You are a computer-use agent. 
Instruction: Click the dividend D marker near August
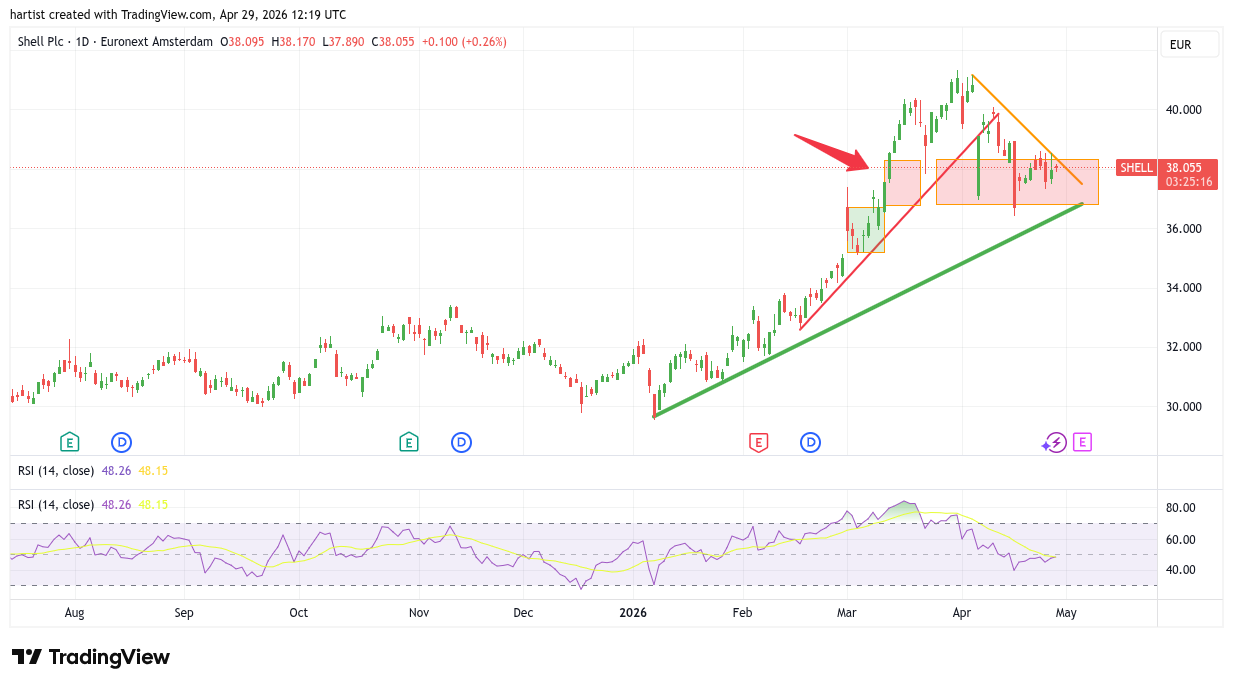click(121, 442)
